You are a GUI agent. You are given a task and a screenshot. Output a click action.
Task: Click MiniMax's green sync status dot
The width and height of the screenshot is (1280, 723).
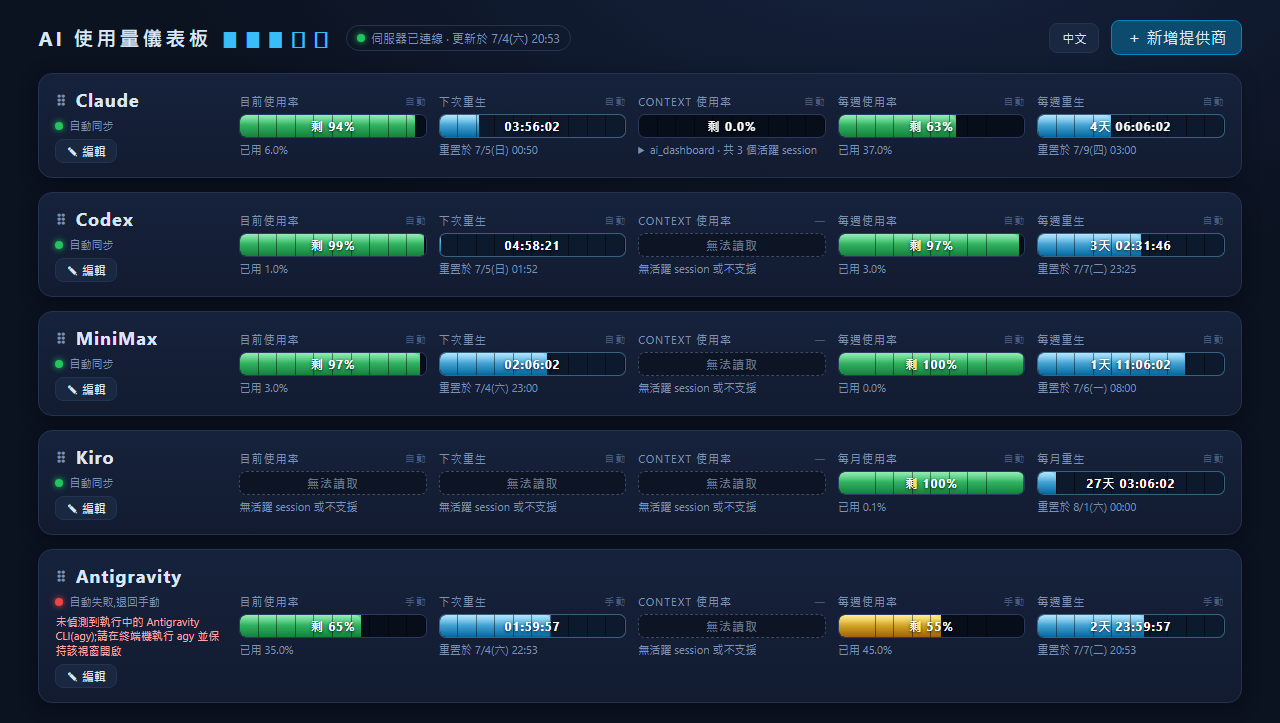coord(59,364)
